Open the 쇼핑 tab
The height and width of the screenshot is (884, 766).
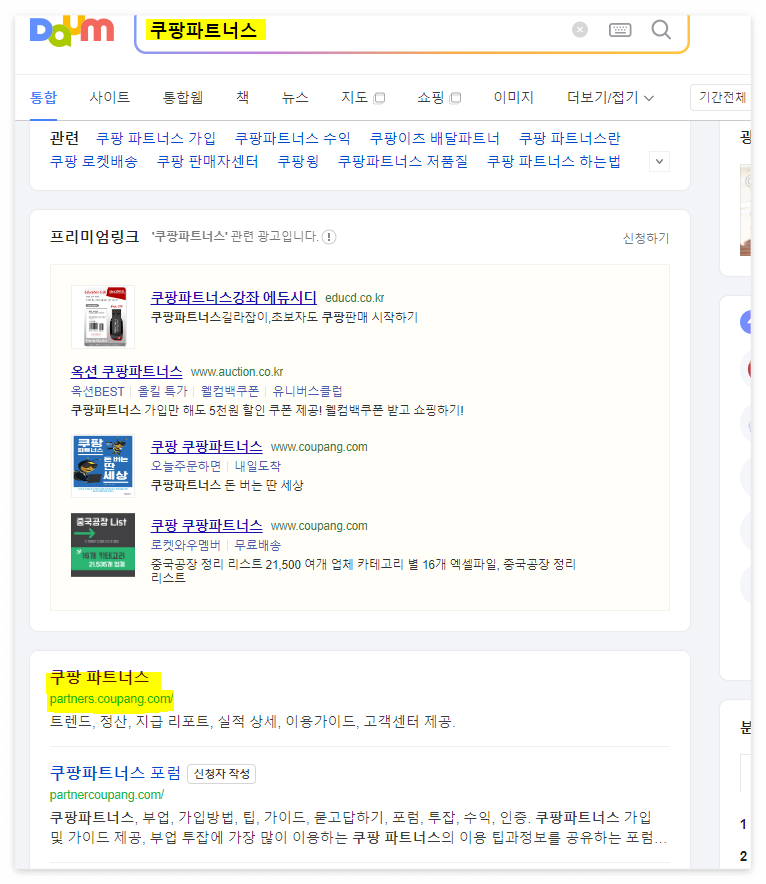coord(439,98)
